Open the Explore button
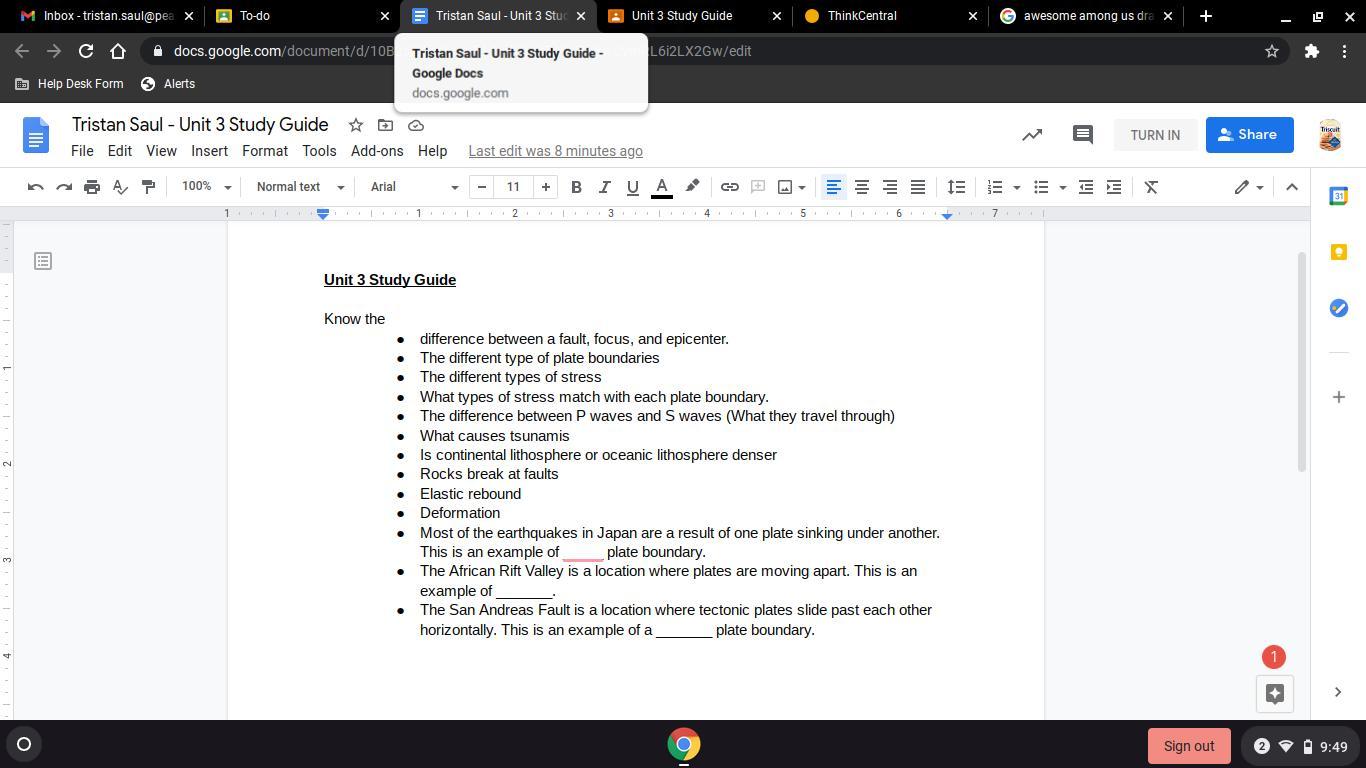Screen dimensions: 1366x768 [x=1275, y=694]
